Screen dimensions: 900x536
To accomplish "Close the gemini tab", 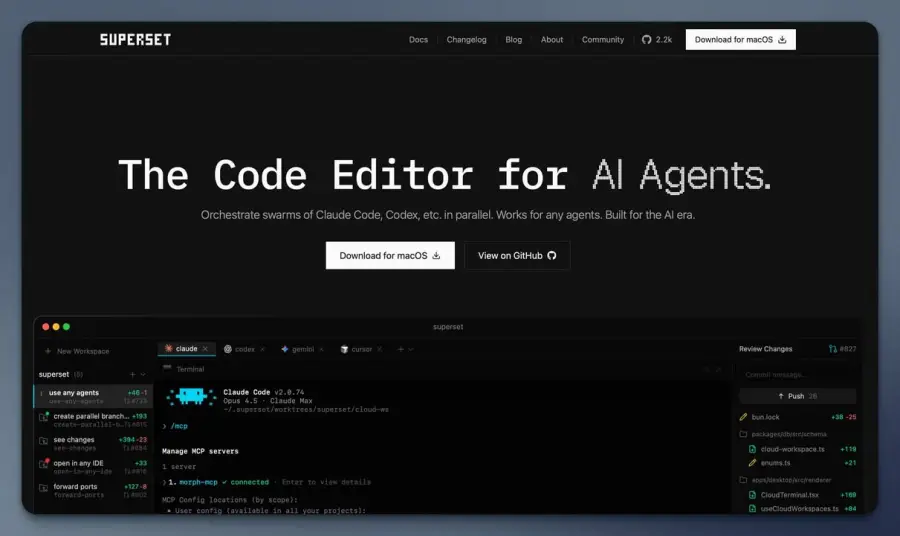I will [x=321, y=349].
